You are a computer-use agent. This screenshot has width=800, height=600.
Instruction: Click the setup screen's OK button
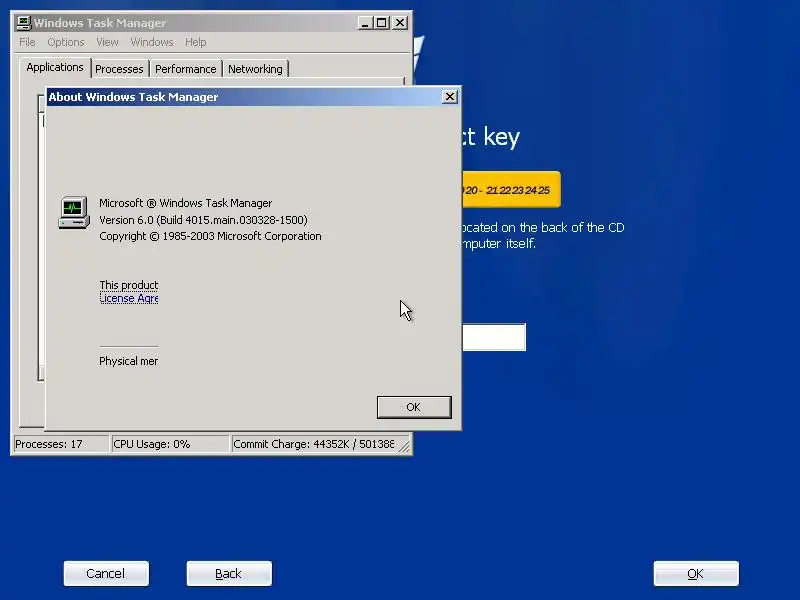click(x=696, y=573)
